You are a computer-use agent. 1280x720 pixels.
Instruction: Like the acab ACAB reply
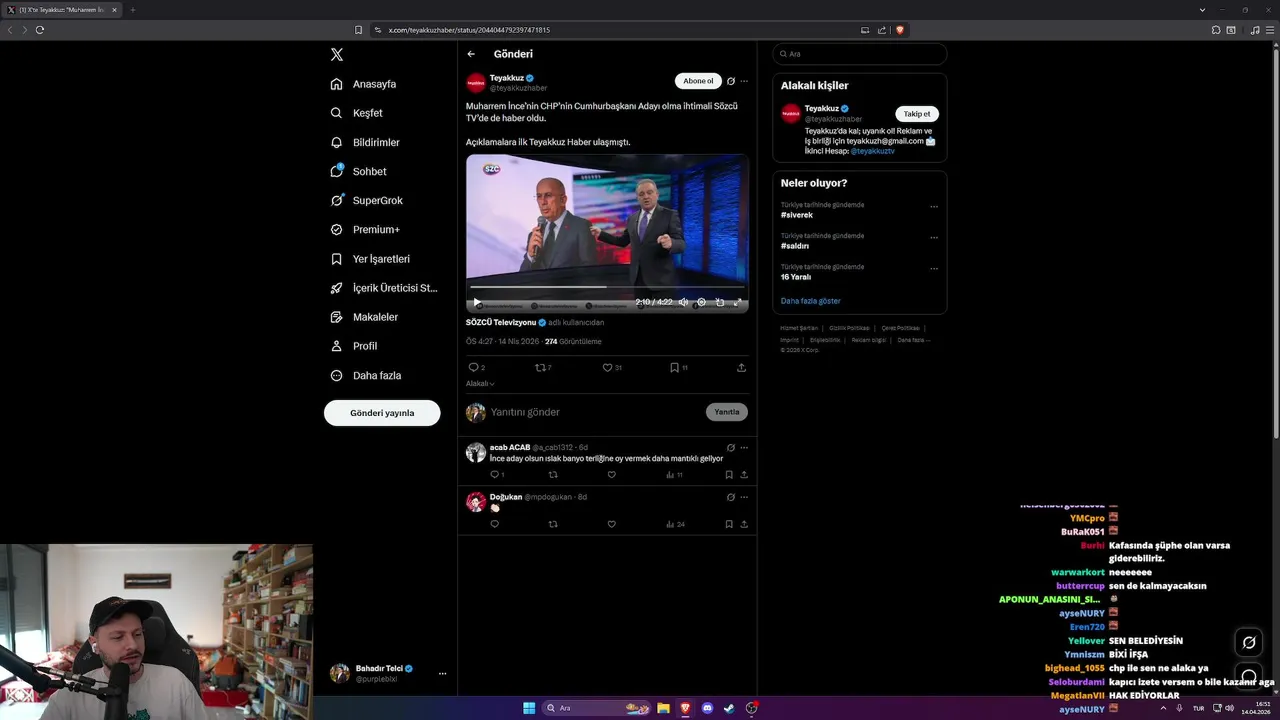tap(612, 475)
